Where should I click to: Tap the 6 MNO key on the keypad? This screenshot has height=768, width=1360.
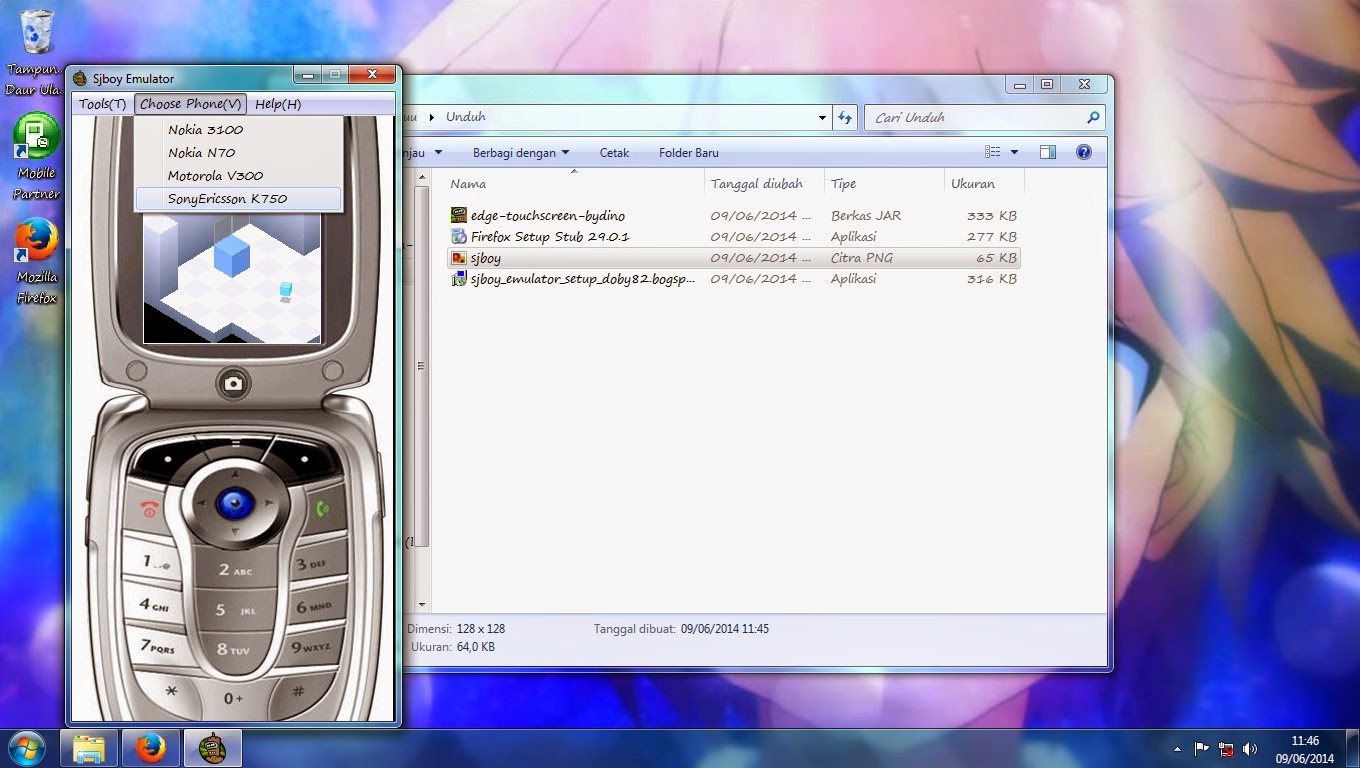pyautogui.click(x=311, y=606)
